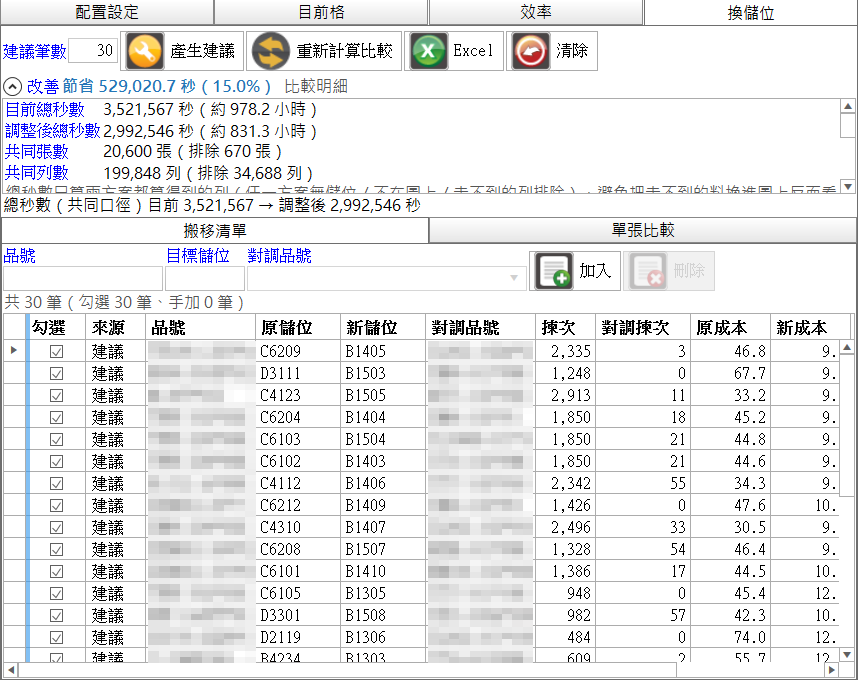Click the Excel button label

[x=473, y=51]
